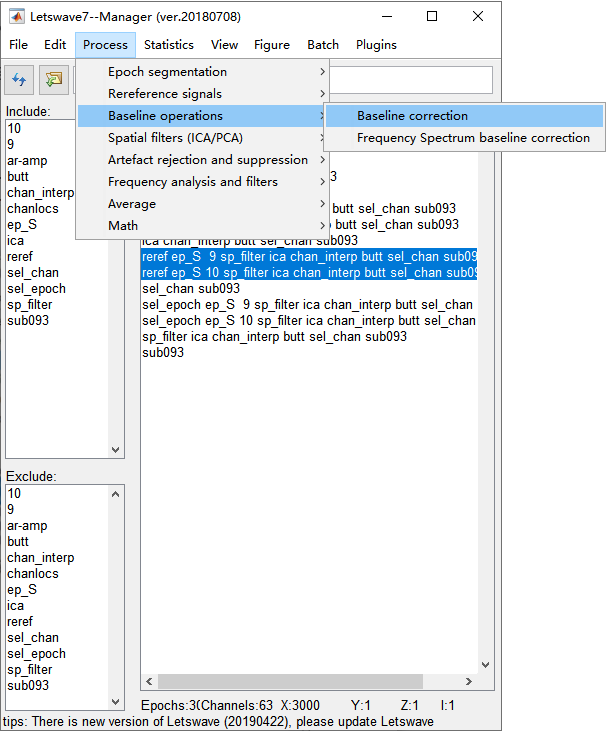The width and height of the screenshot is (614, 731).
Task: Select 'butt' in the Include list
Action: tap(18, 177)
